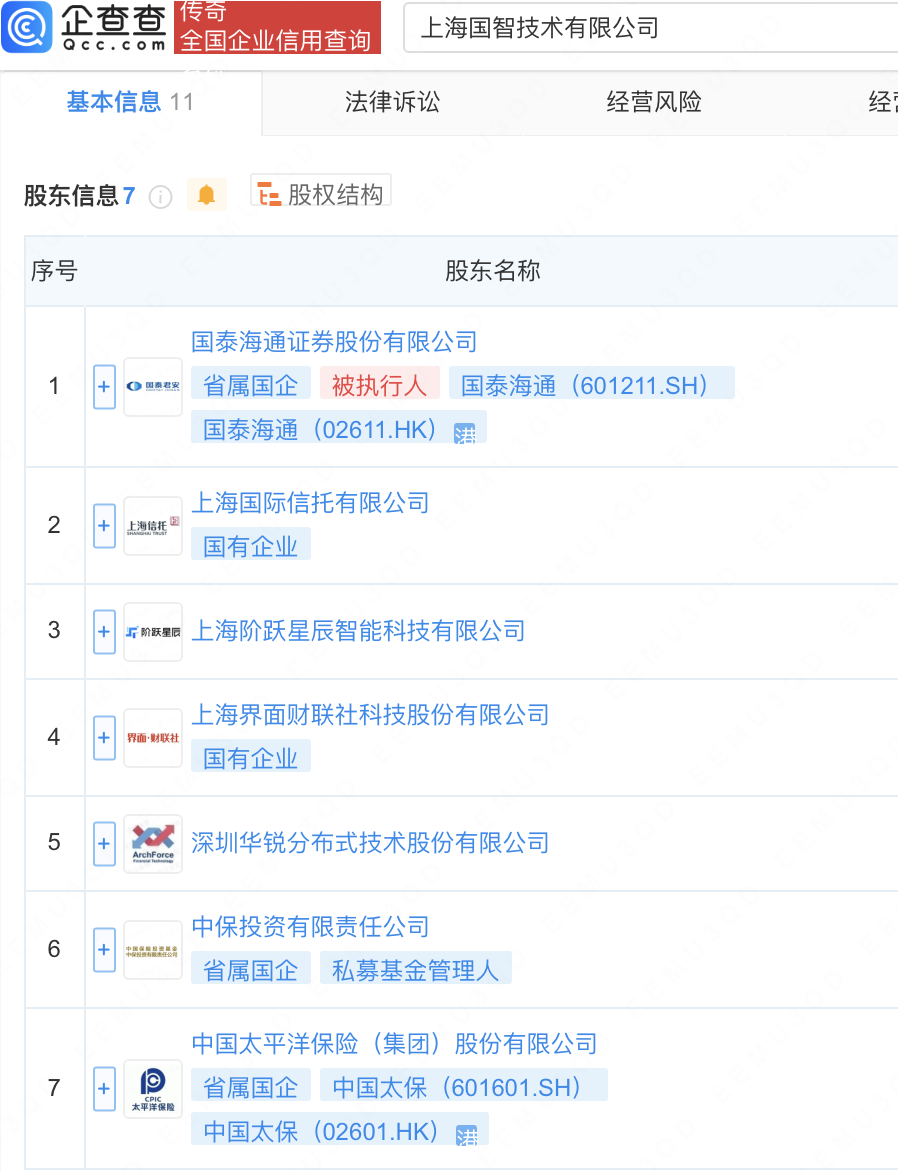Click the 太平洋保险 CPIC logo
Viewport: 898px width, 1172px height.
pyautogui.click(x=152, y=1088)
